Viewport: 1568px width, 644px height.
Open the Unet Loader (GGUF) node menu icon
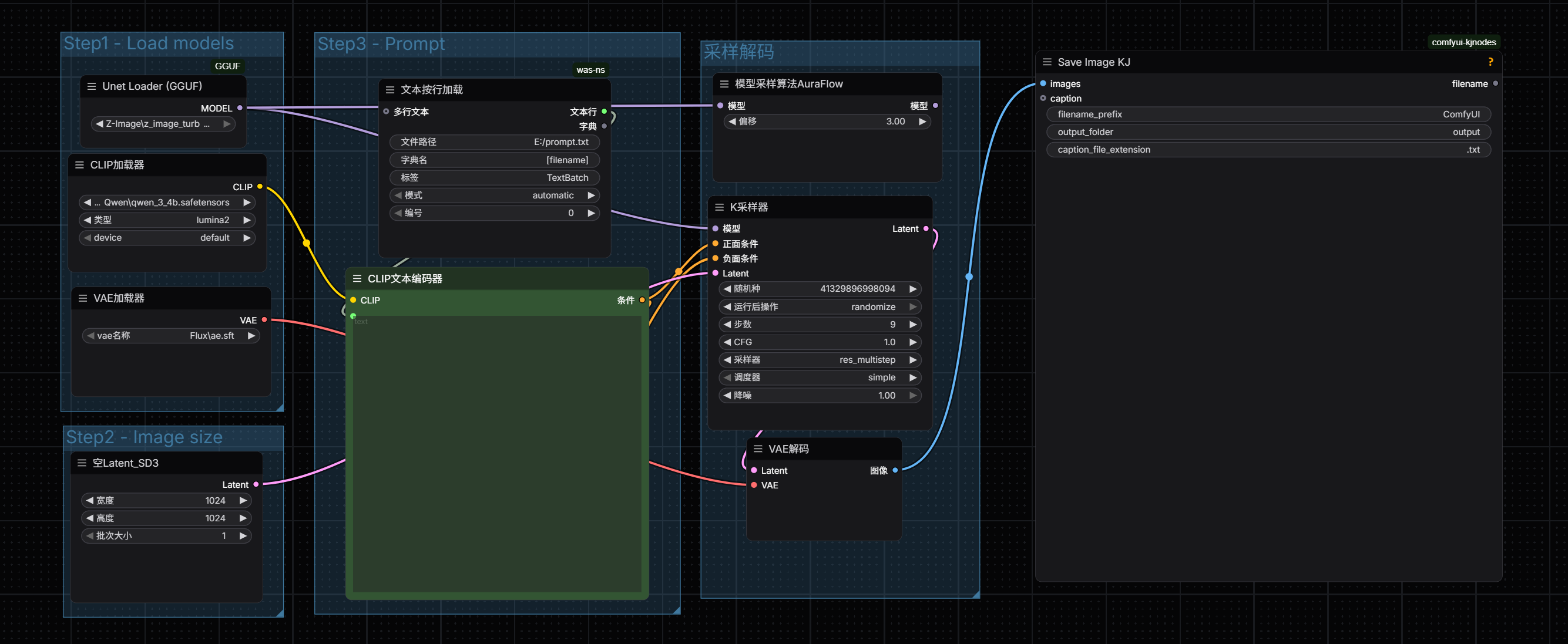point(91,86)
